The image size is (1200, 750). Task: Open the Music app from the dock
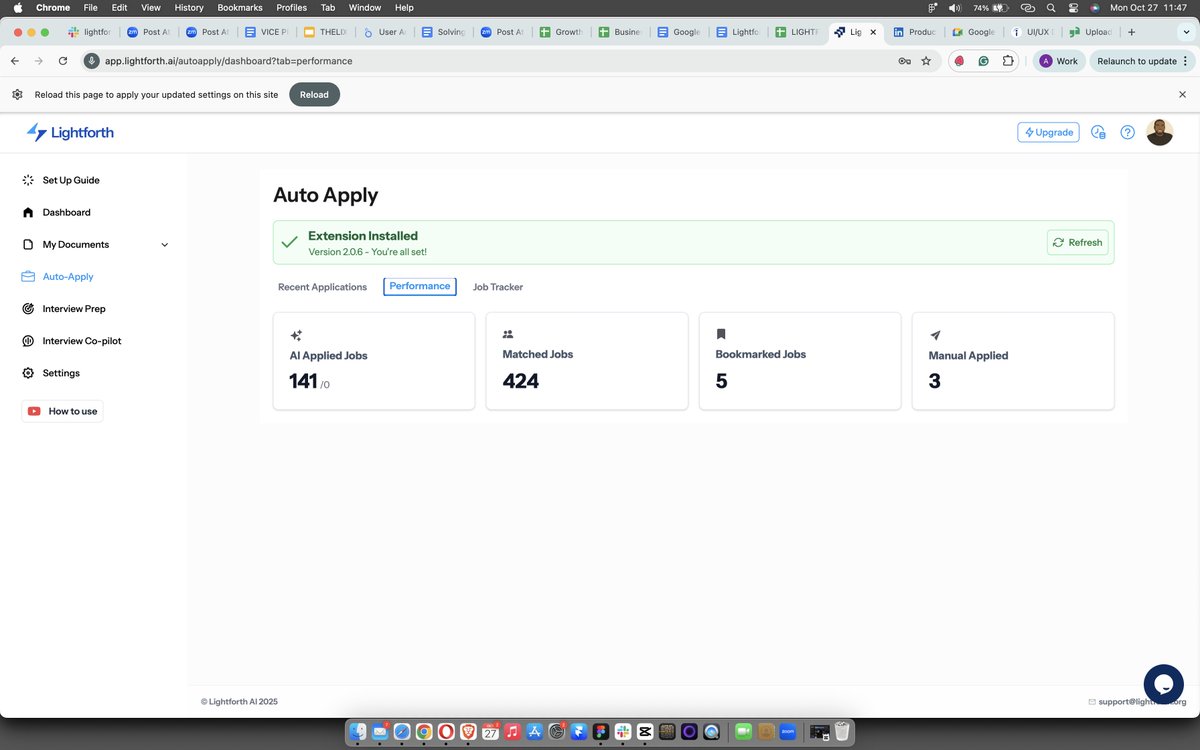point(512,732)
